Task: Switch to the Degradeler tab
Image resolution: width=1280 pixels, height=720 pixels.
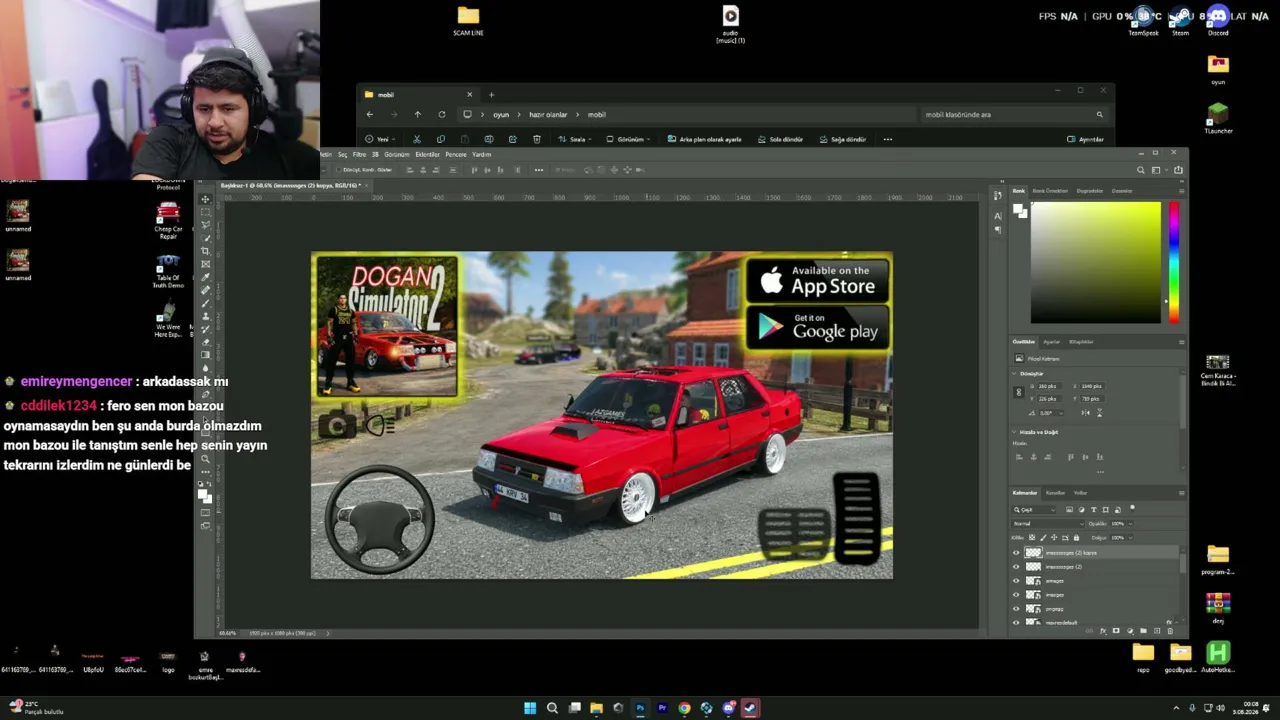Action: 1090,191
